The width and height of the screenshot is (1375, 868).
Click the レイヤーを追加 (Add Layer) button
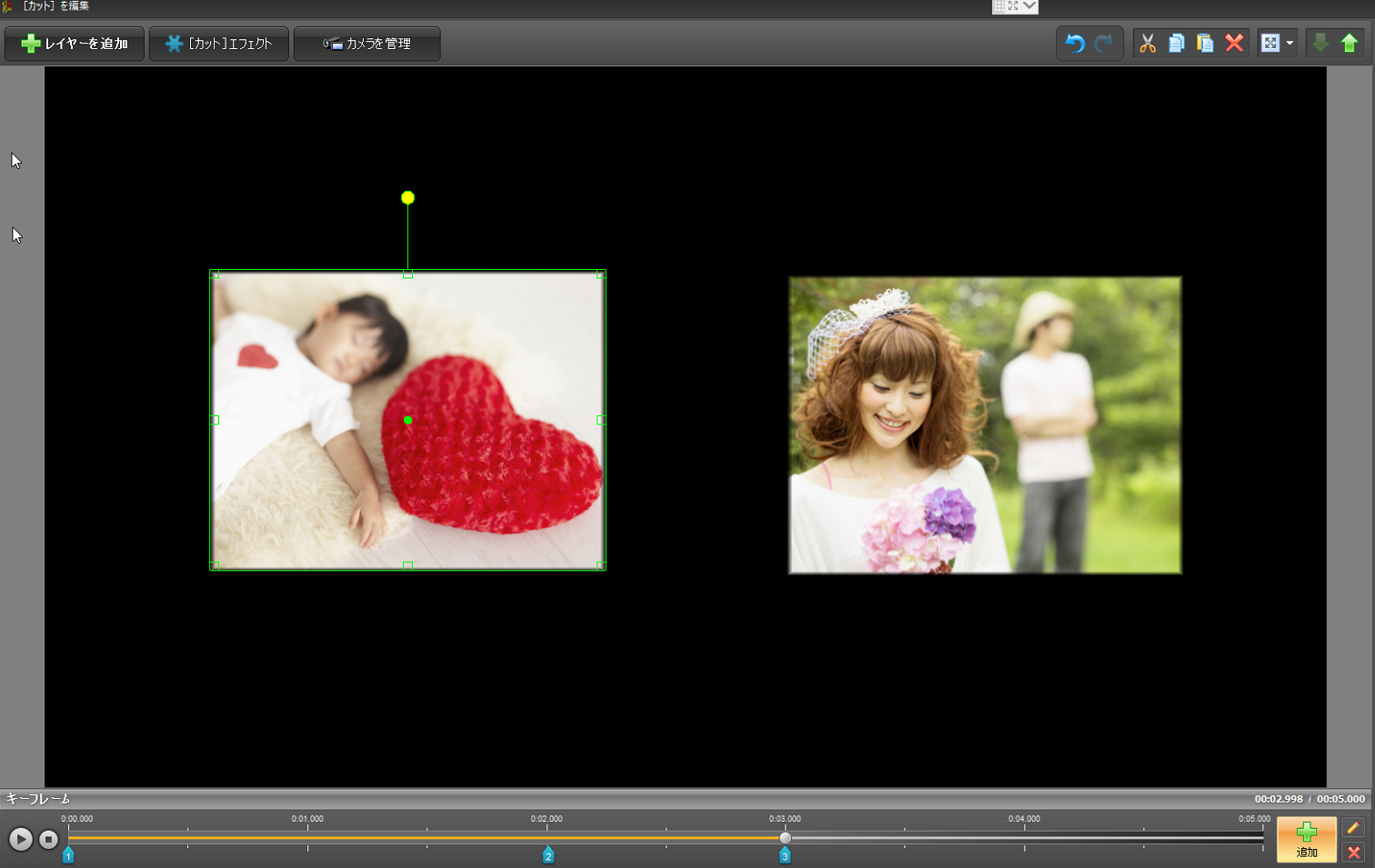[x=74, y=43]
